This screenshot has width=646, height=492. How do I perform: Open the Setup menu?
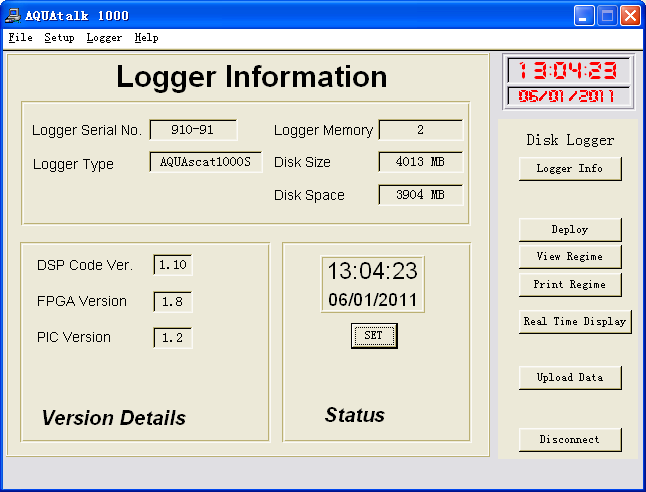point(59,38)
